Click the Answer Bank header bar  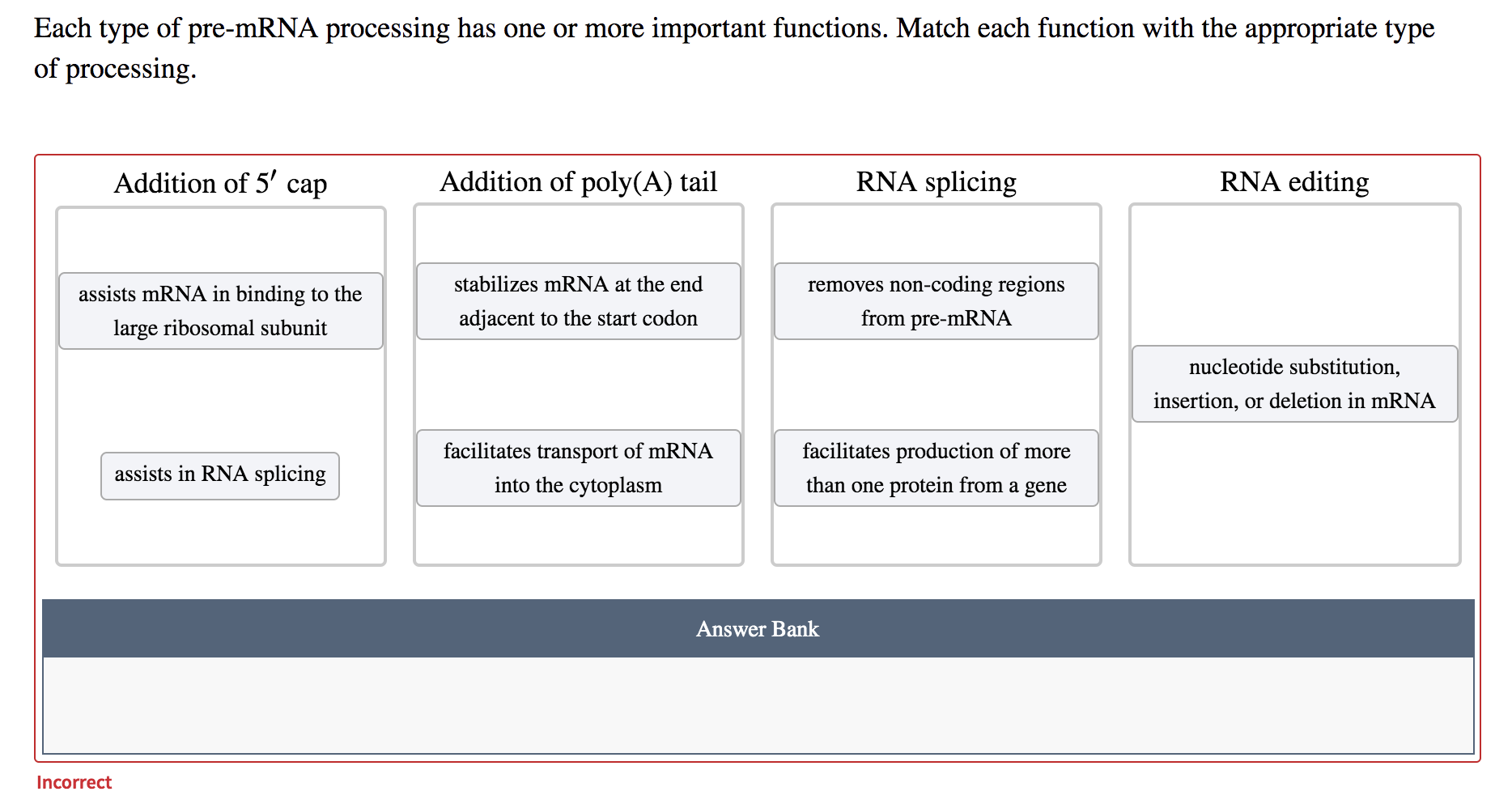click(x=756, y=629)
